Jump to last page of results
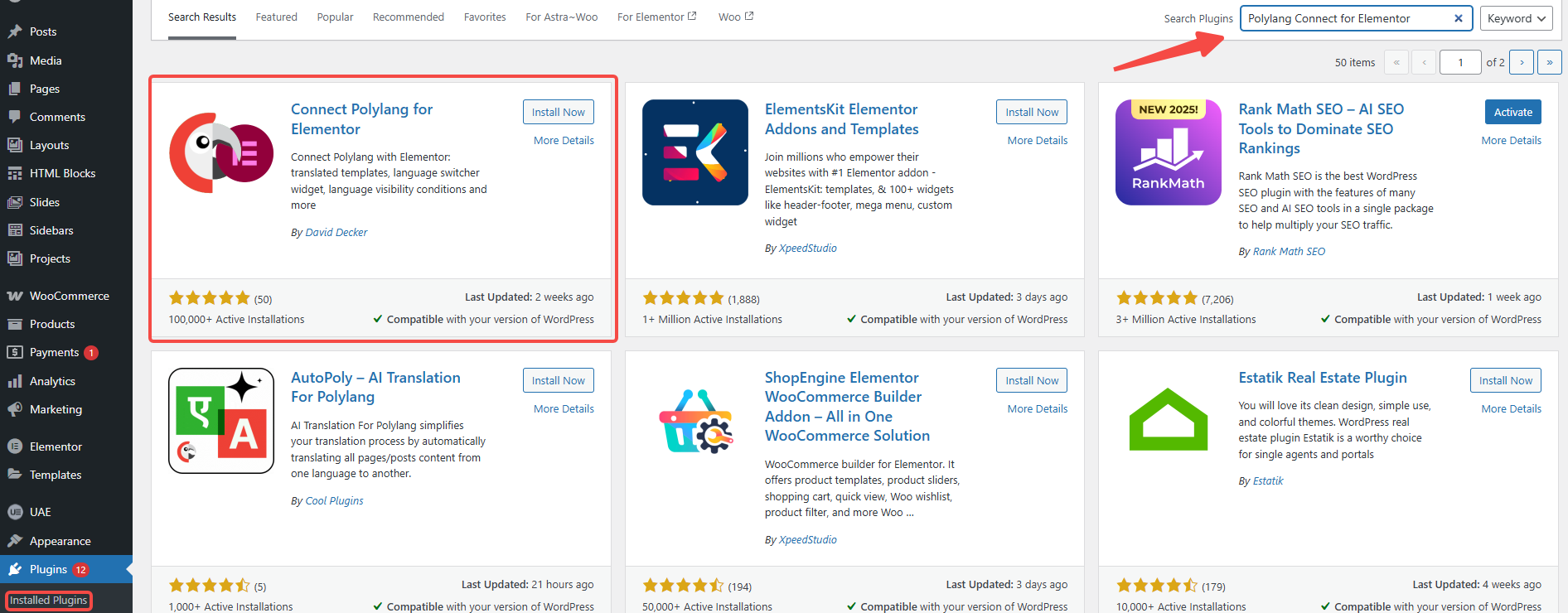The image size is (1568, 613). (x=1549, y=62)
